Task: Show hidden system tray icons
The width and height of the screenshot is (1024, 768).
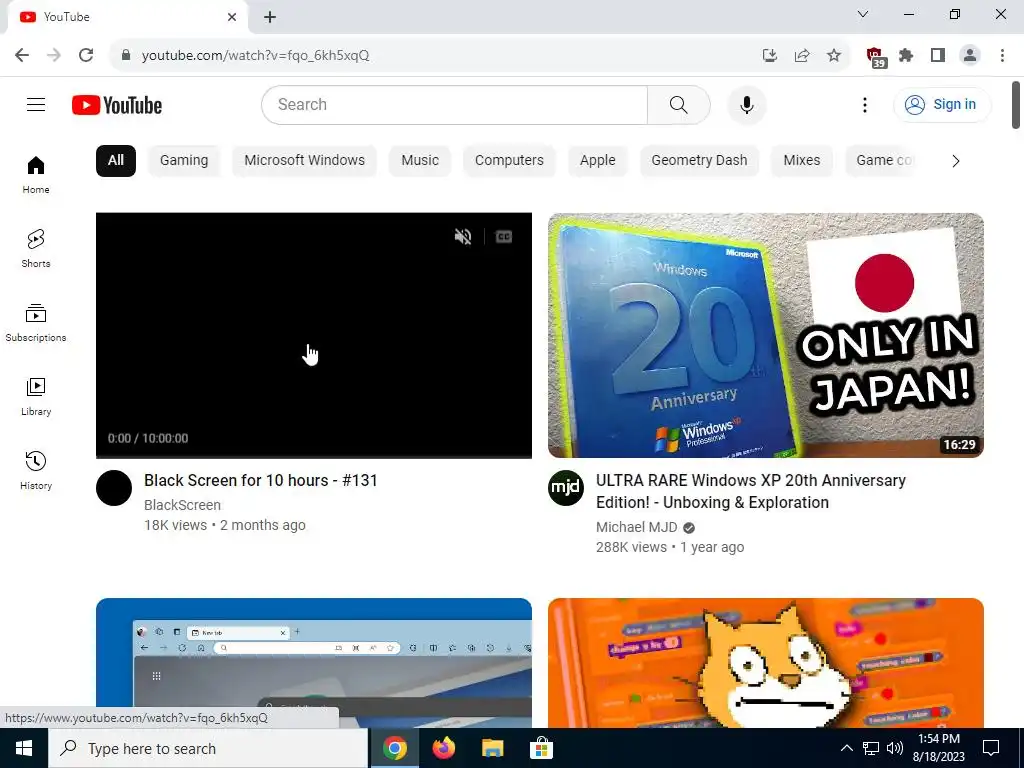Action: click(846, 748)
